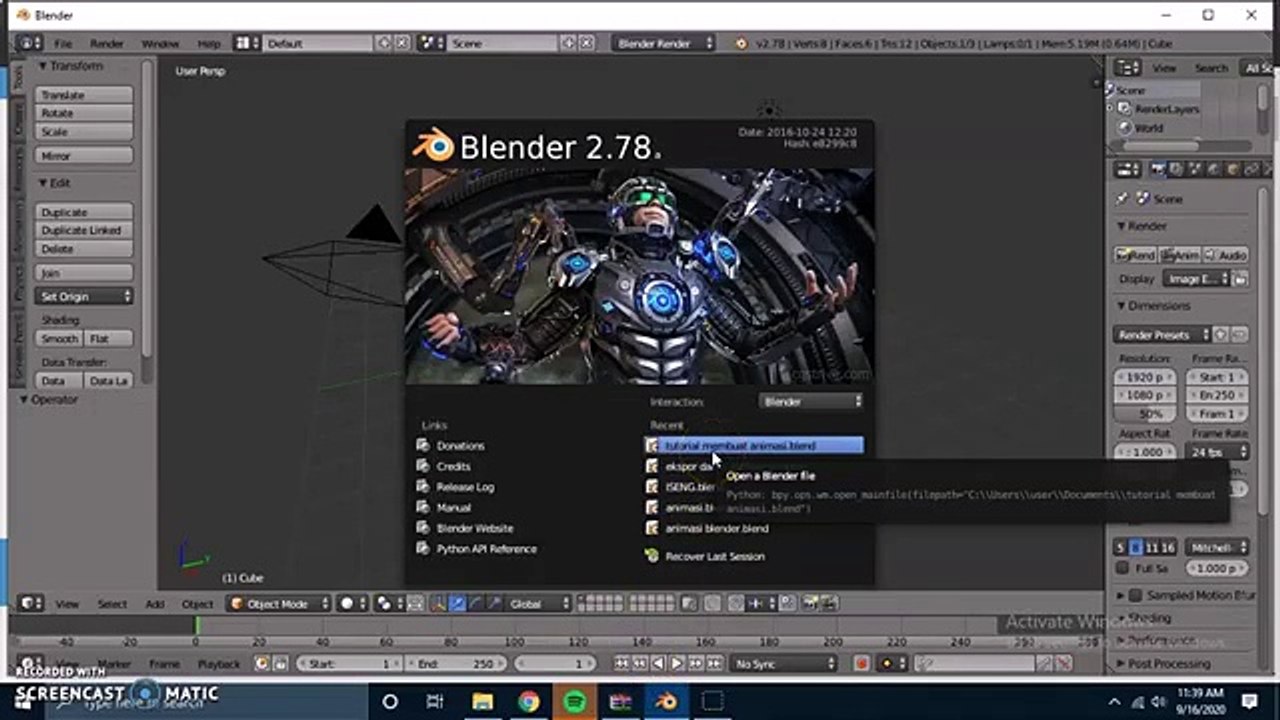Open File Explorer from the taskbar
The height and width of the screenshot is (720, 1280).
482,702
